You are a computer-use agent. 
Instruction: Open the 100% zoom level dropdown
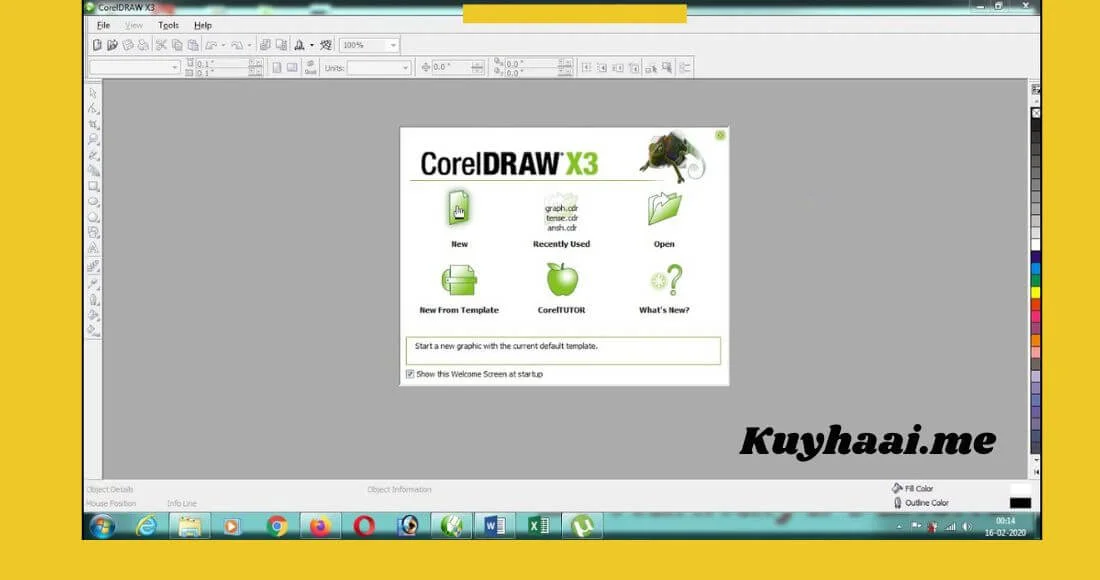393,45
